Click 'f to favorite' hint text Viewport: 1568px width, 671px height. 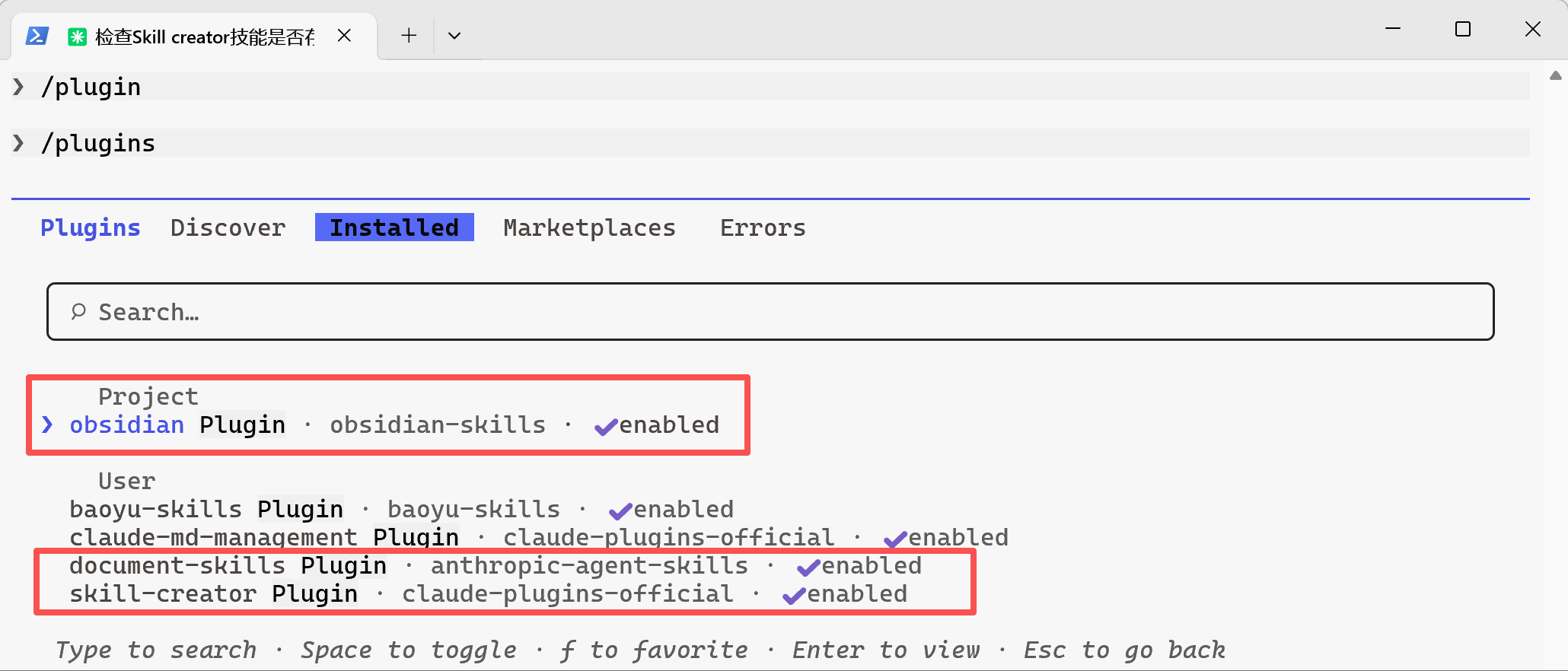click(x=655, y=650)
